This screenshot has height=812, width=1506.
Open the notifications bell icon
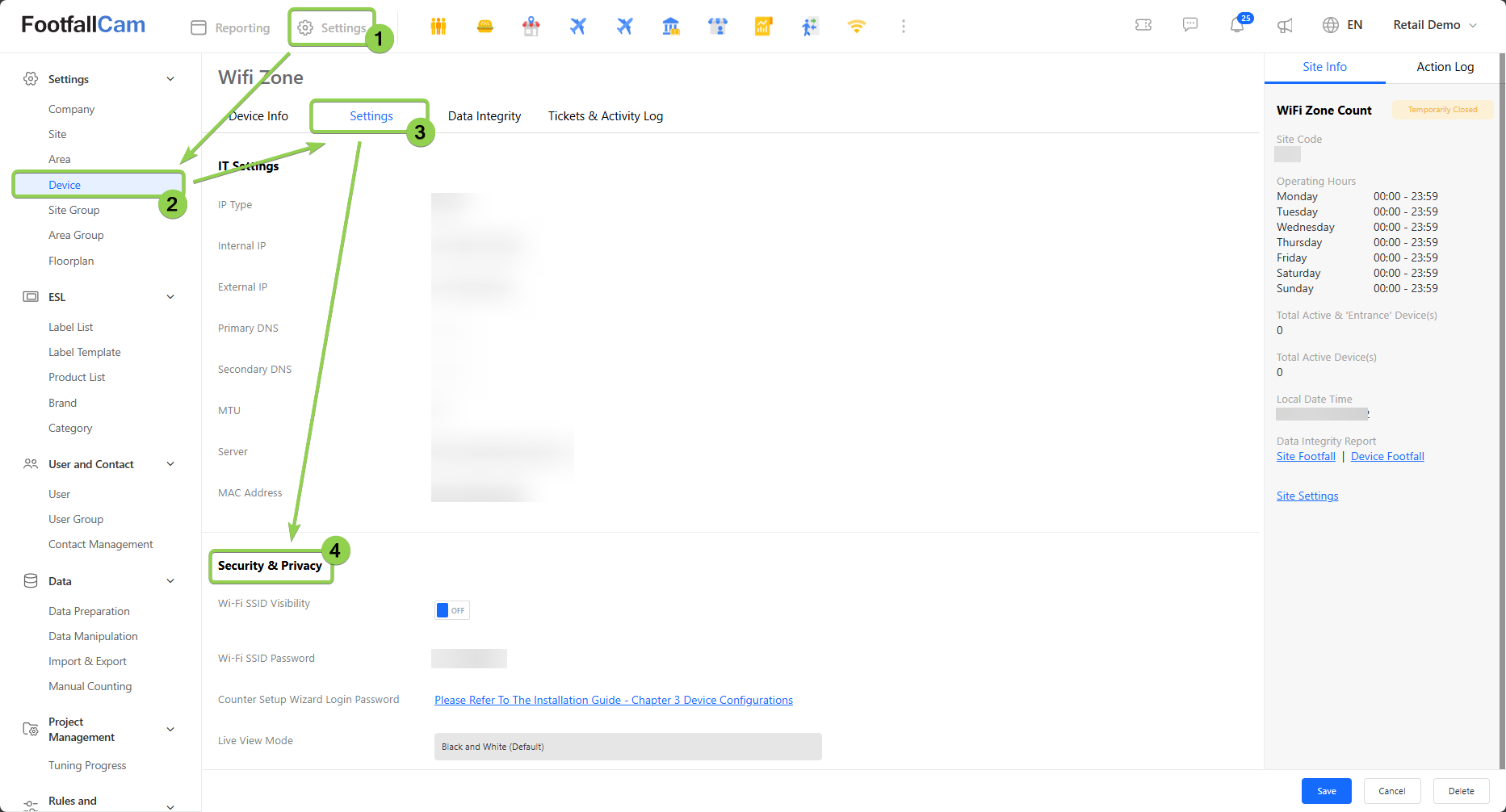1236,25
